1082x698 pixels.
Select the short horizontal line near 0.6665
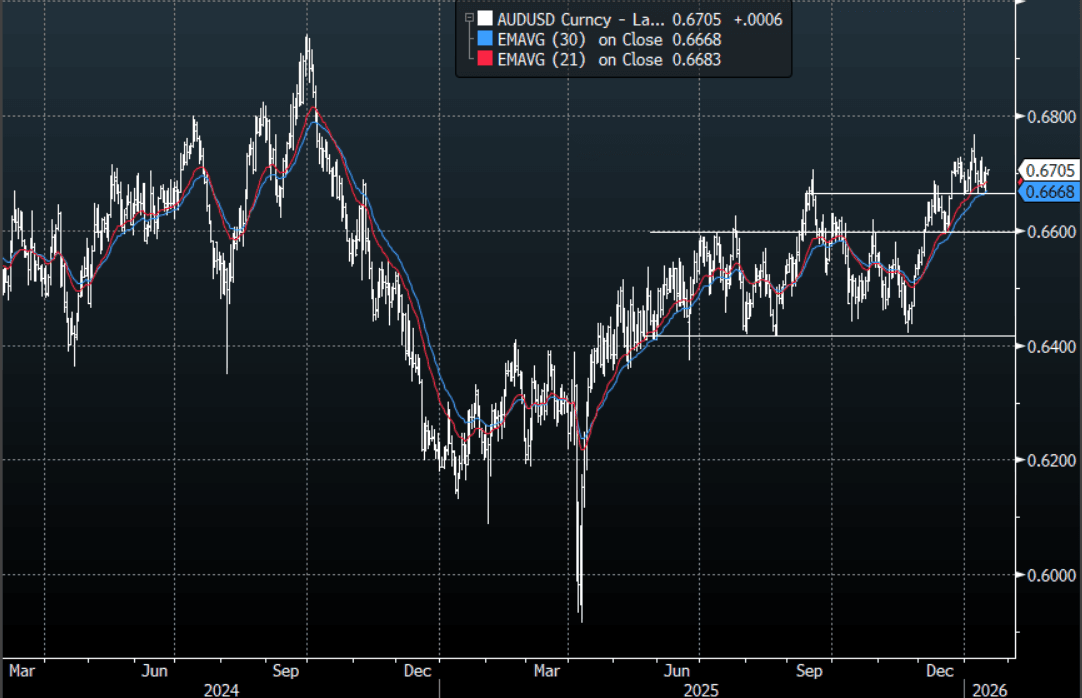tap(912, 193)
